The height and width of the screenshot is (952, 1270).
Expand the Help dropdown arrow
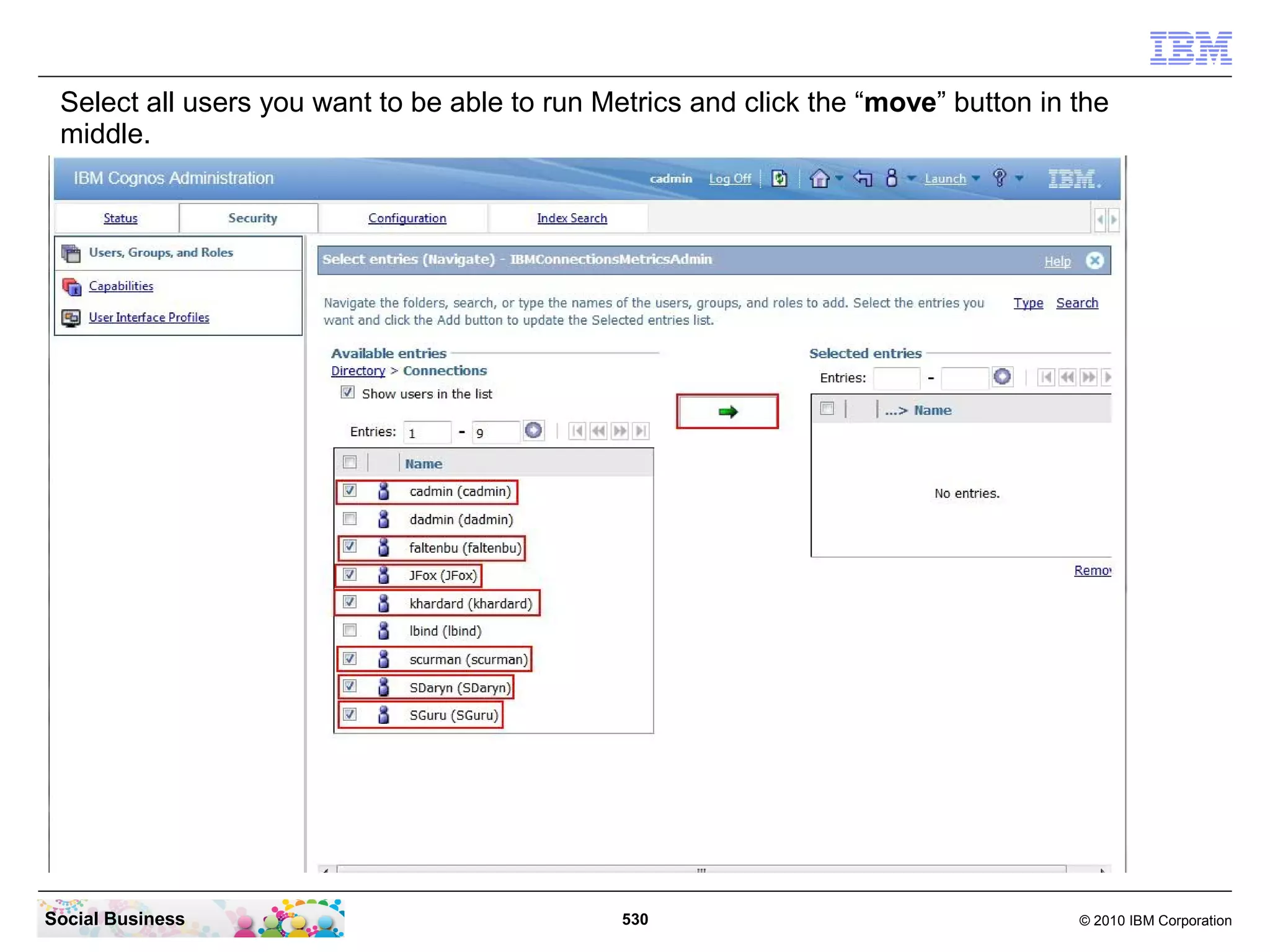(1019, 178)
